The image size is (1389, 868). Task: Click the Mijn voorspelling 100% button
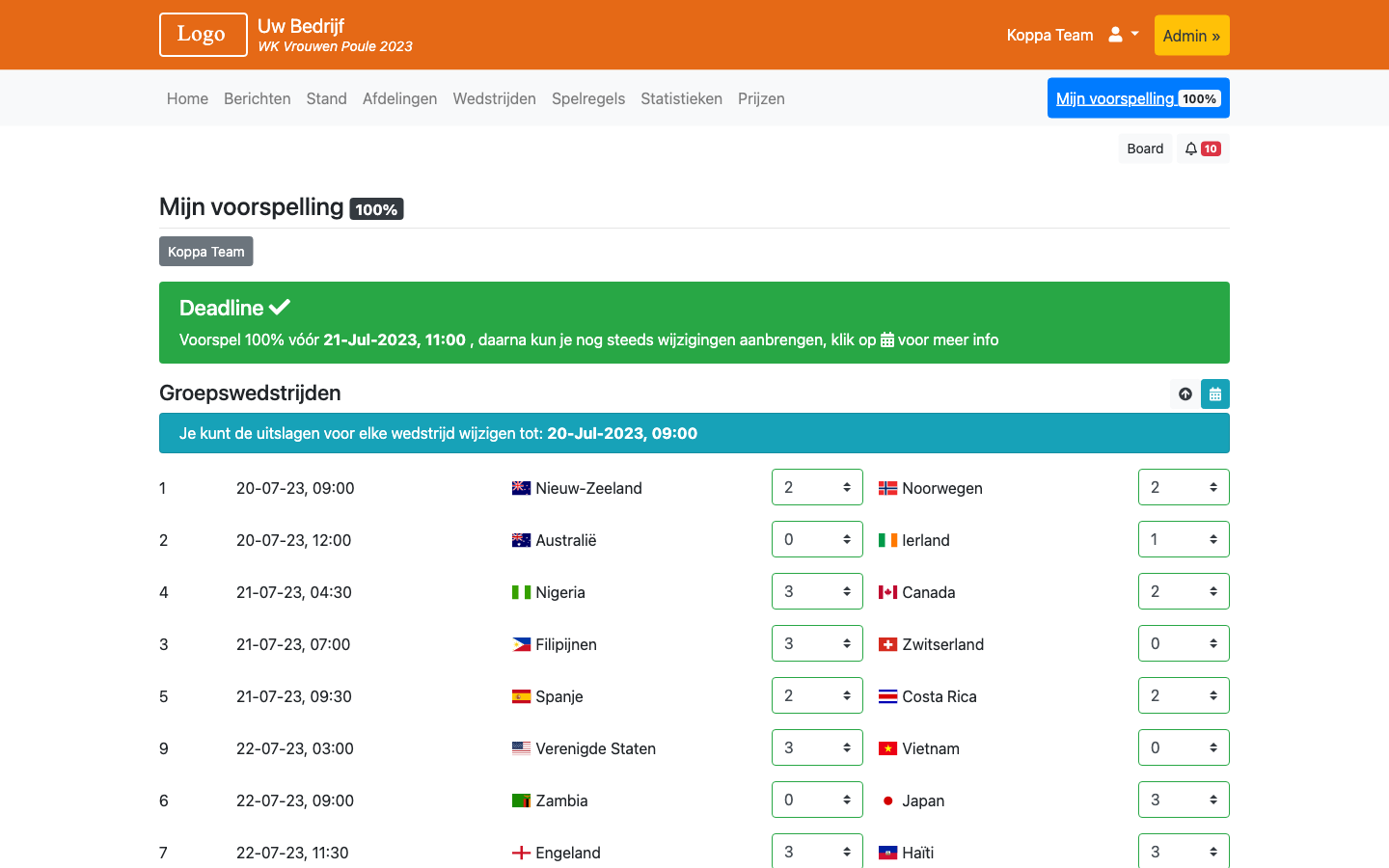tap(1138, 98)
